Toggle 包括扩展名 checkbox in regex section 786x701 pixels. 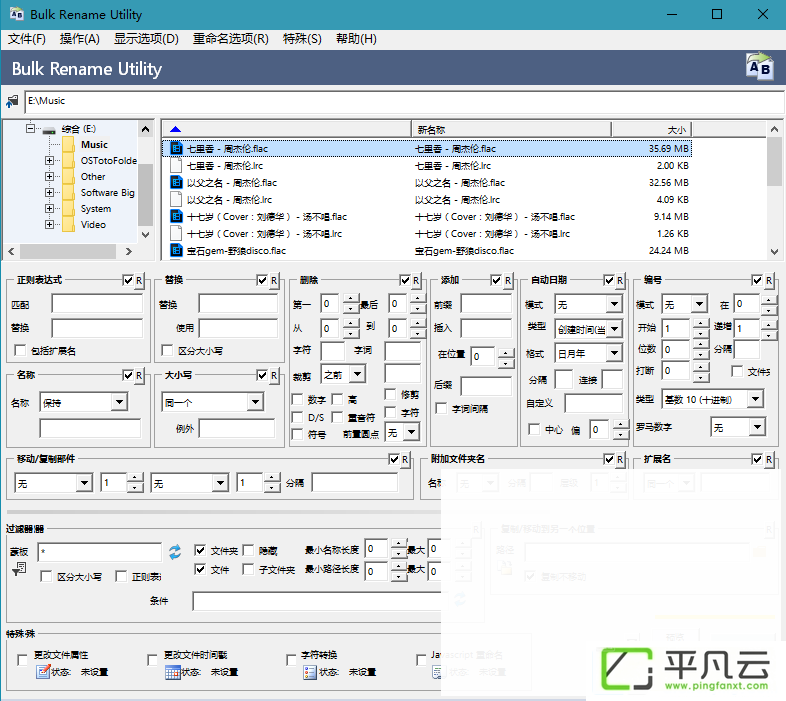21,350
